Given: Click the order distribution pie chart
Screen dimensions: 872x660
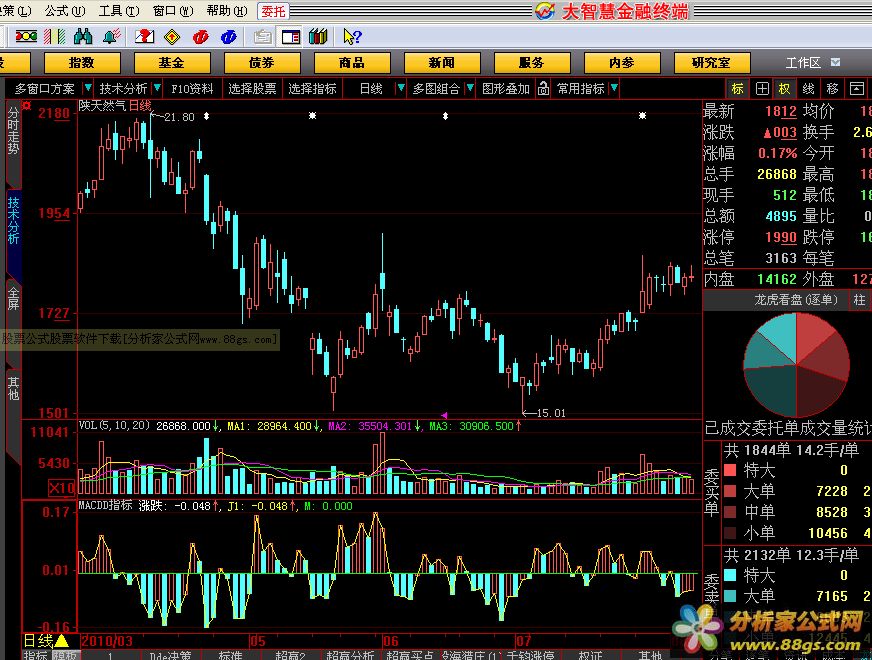Looking at the screenshot, I should (x=796, y=364).
